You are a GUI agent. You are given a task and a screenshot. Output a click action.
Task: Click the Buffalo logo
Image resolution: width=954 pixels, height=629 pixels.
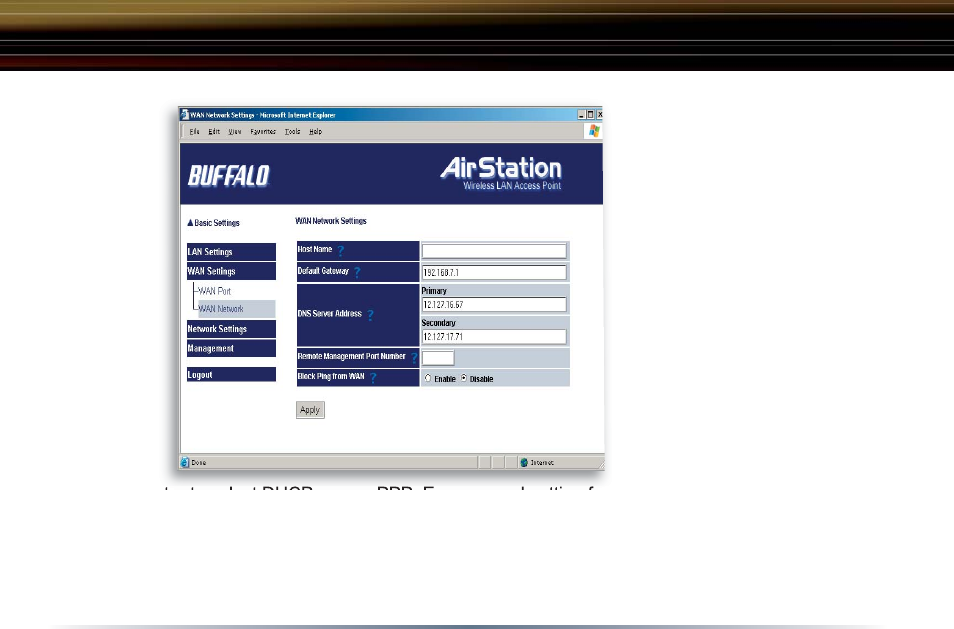(229, 176)
